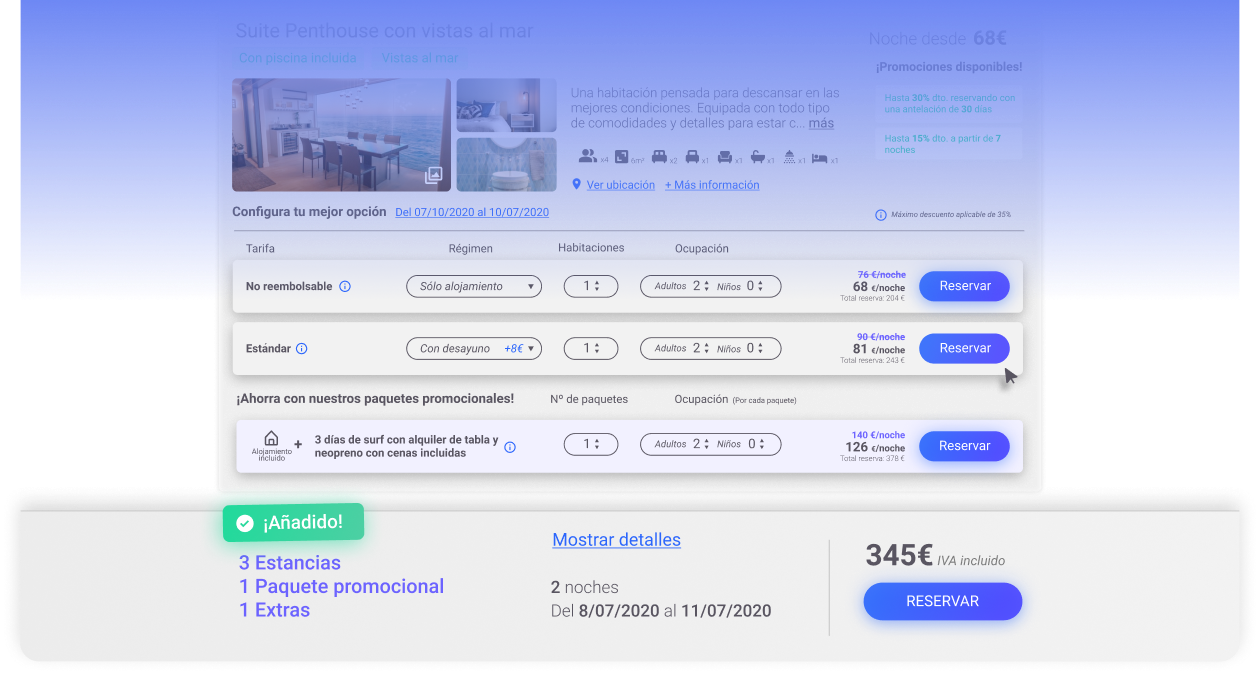Open the Sólo alojamiento régimen dropdown
This screenshot has height=675, width=1260.
(473, 287)
